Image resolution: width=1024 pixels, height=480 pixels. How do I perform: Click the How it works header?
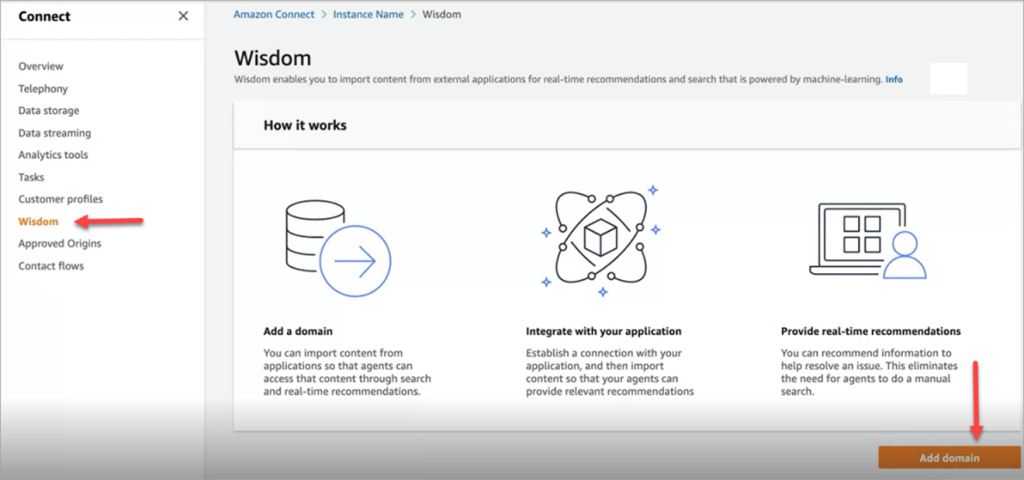(305, 125)
